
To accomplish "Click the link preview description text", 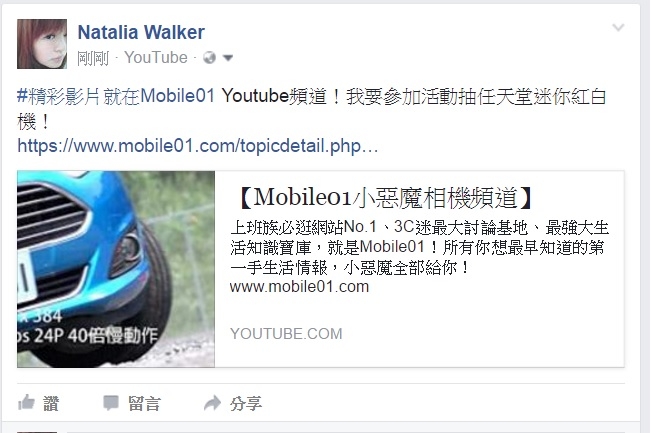I will point(419,248).
